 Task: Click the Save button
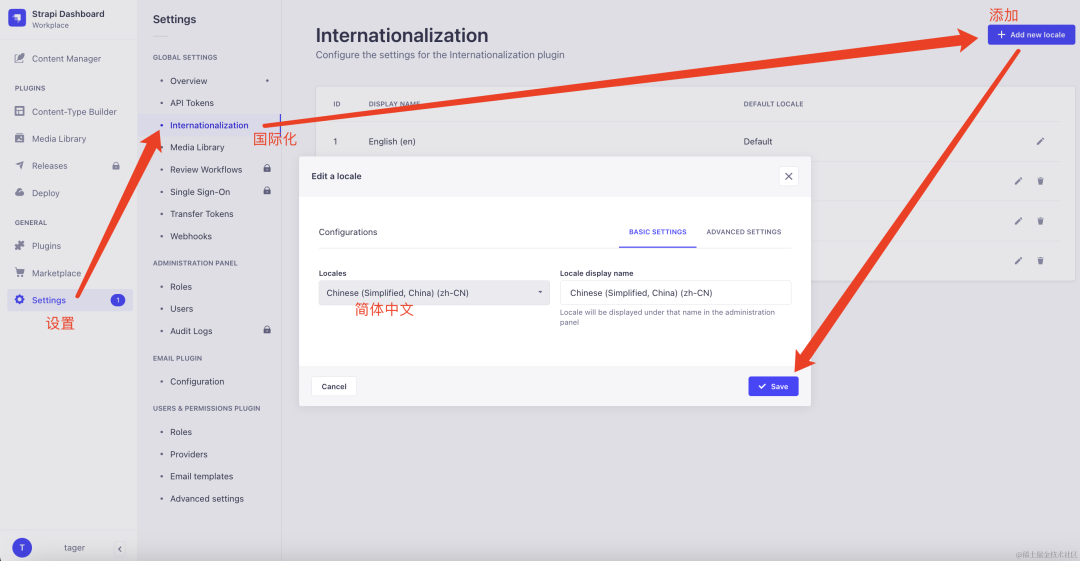(x=773, y=387)
